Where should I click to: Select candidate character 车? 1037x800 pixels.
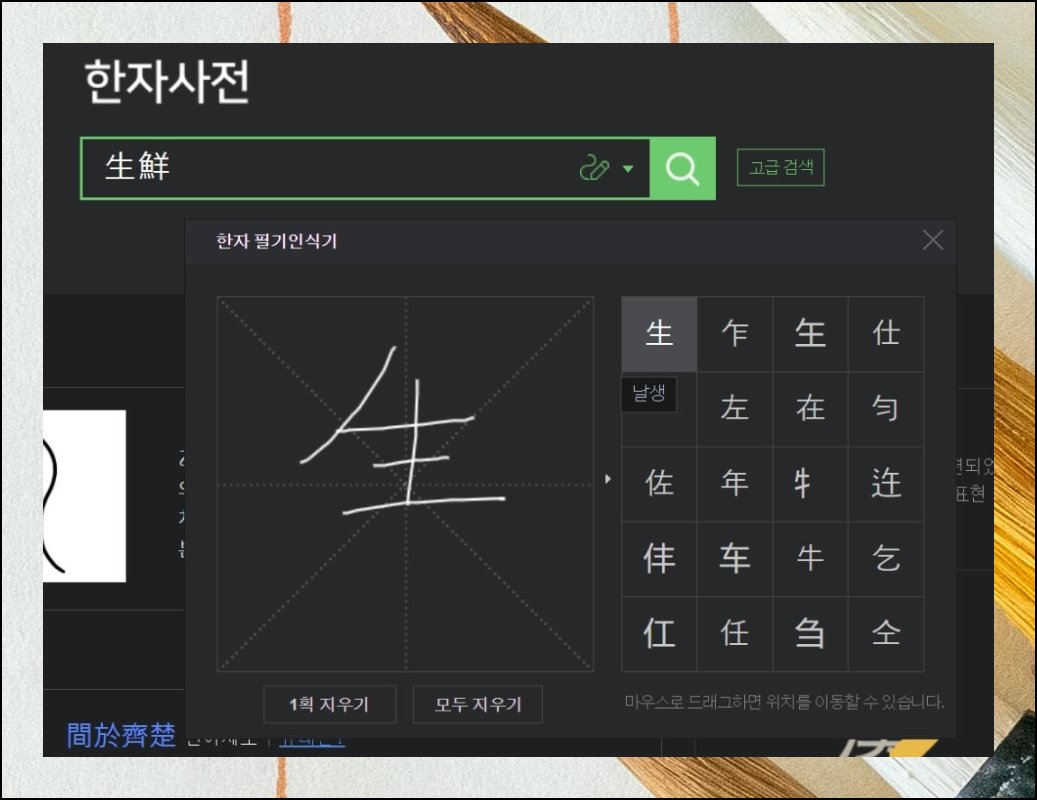click(735, 559)
